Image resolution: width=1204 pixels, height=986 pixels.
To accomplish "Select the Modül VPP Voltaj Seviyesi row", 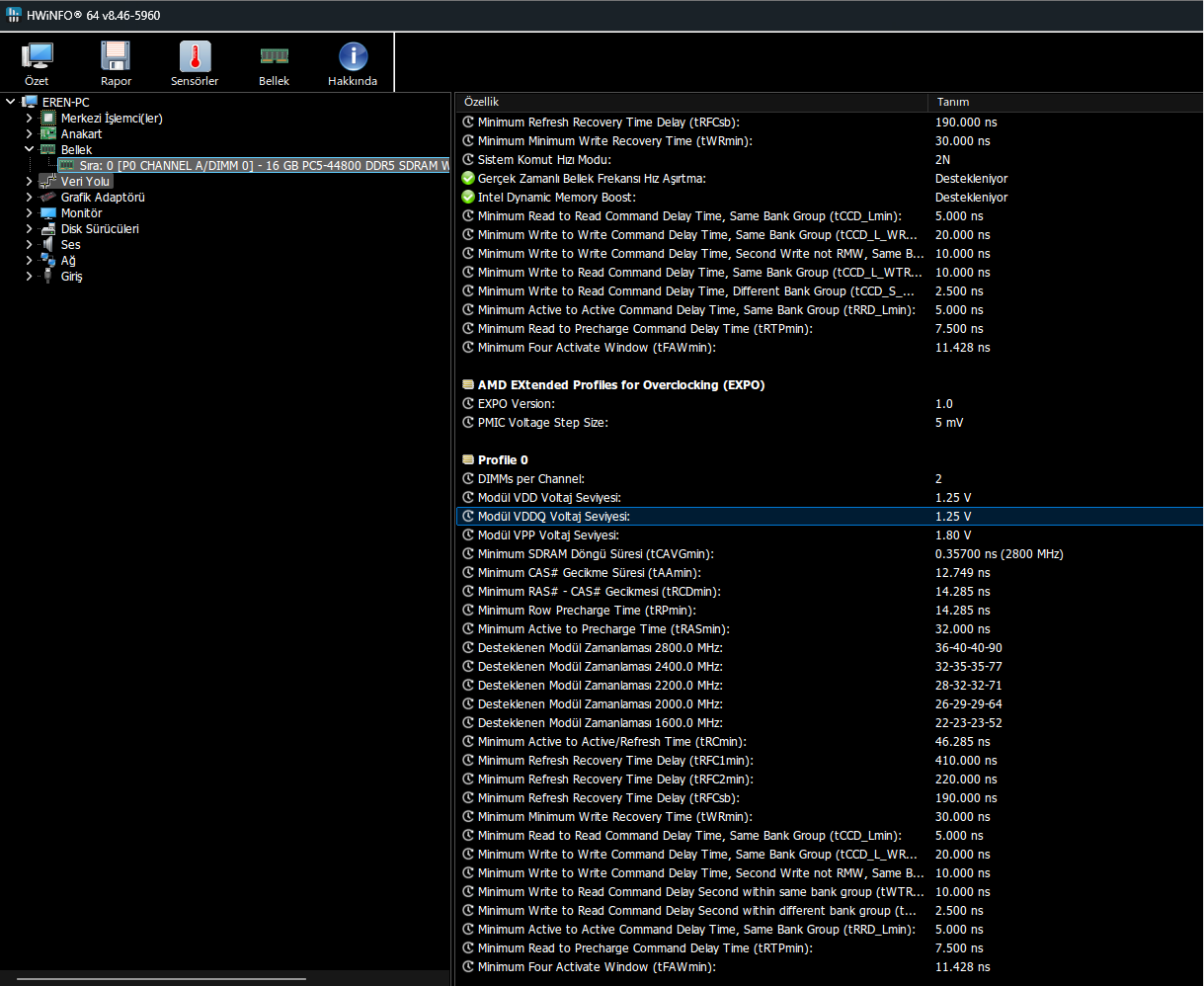I will point(829,534).
